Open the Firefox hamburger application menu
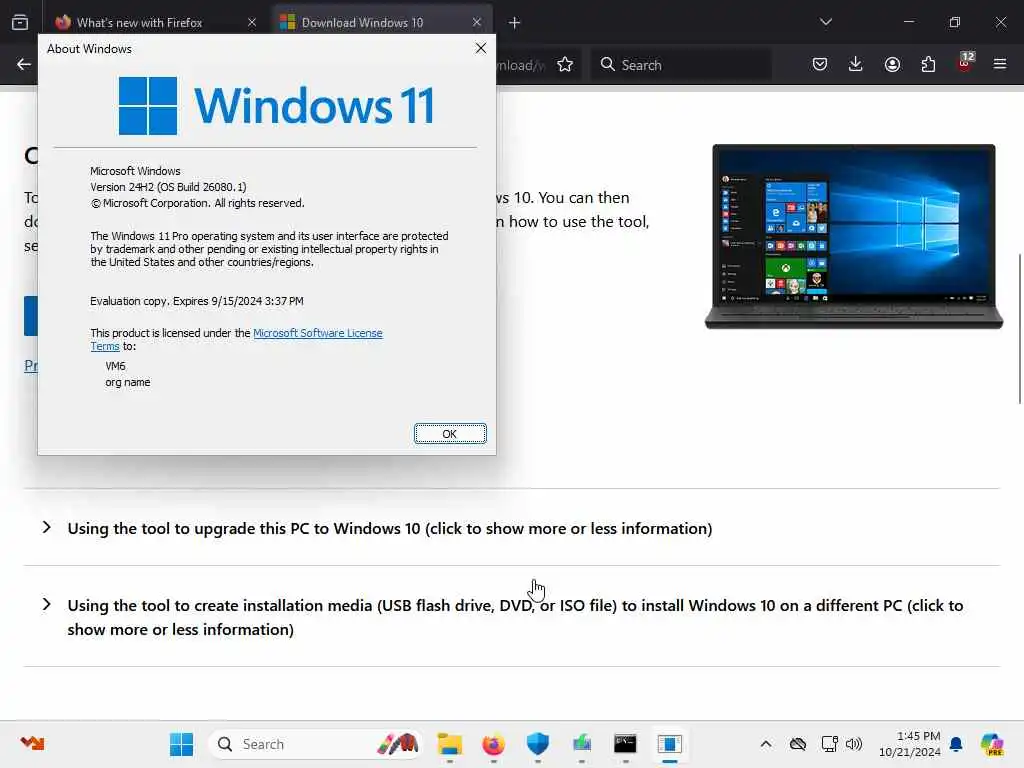Viewport: 1024px width, 768px height. click(x=1000, y=64)
